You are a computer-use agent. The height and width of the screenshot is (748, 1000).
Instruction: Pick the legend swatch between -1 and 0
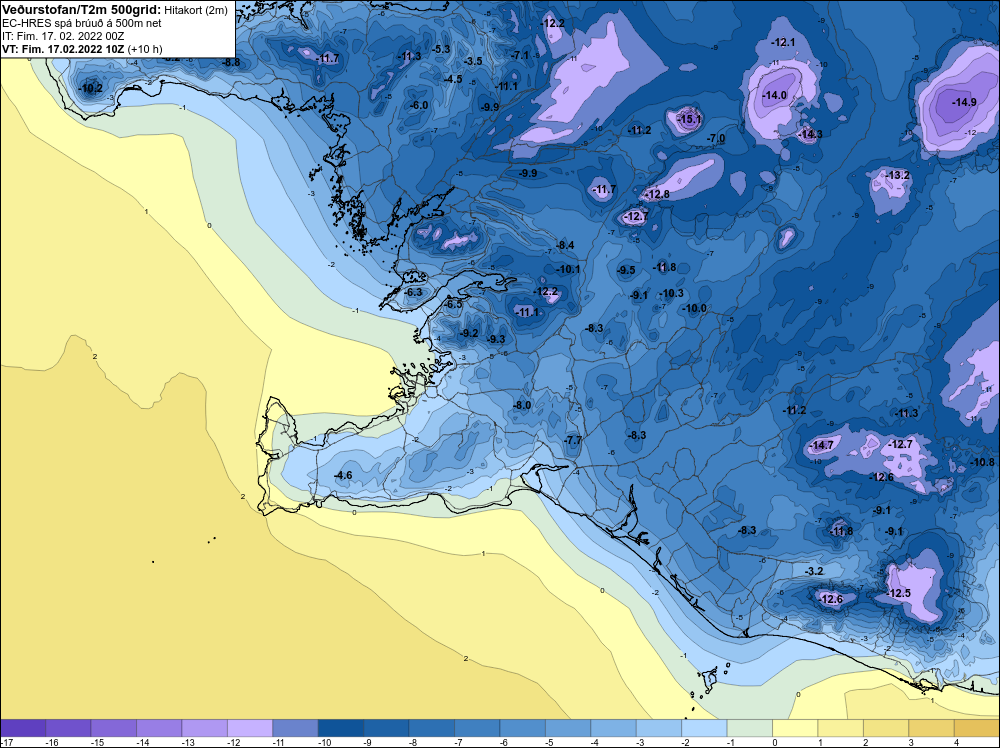click(750, 728)
